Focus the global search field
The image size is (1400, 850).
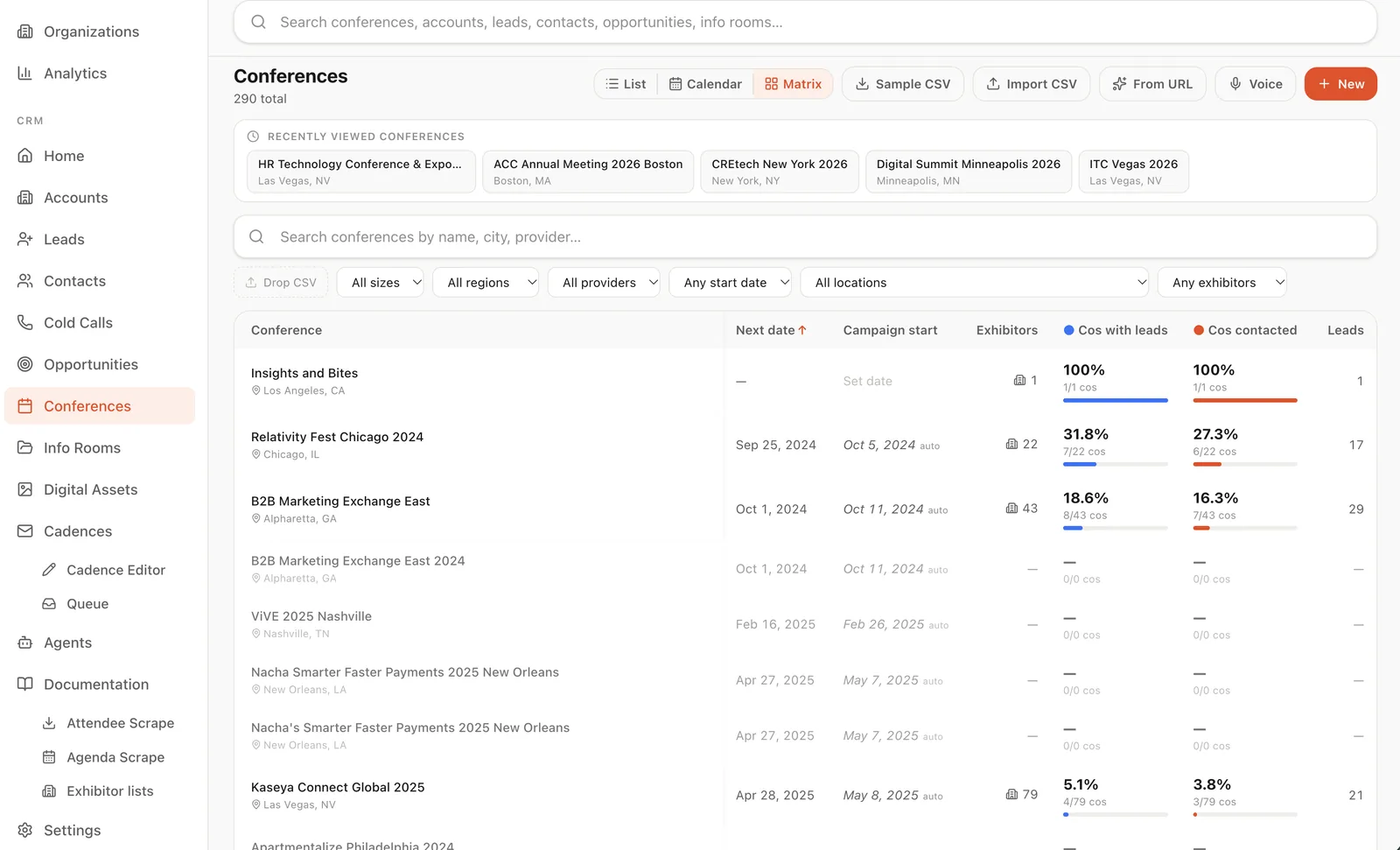click(805, 22)
